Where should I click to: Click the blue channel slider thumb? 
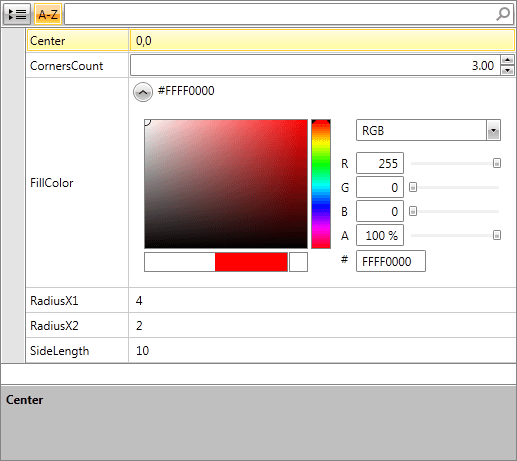point(413,211)
